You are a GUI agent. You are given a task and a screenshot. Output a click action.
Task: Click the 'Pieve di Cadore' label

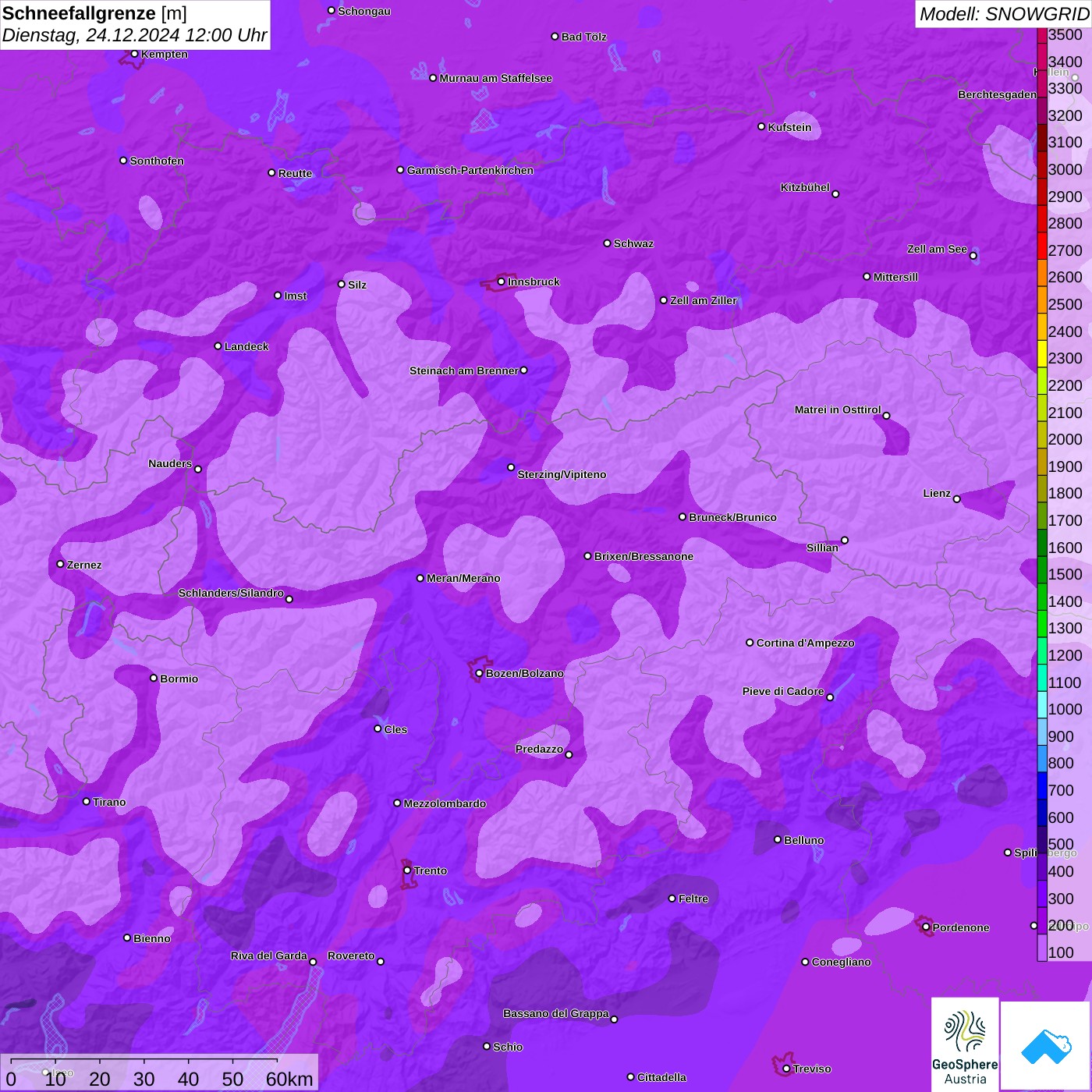pos(783,691)
